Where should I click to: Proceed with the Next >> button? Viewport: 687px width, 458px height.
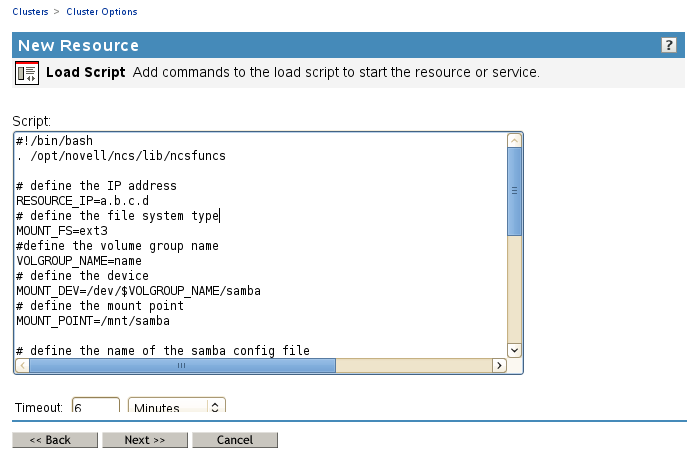(x=145, y=440)
